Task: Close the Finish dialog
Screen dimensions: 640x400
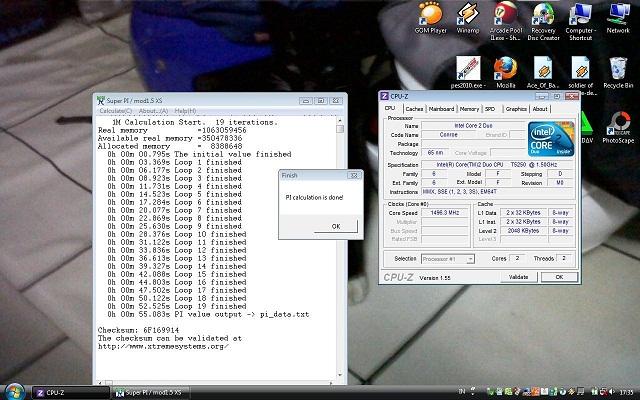Action: coord(354,176)
